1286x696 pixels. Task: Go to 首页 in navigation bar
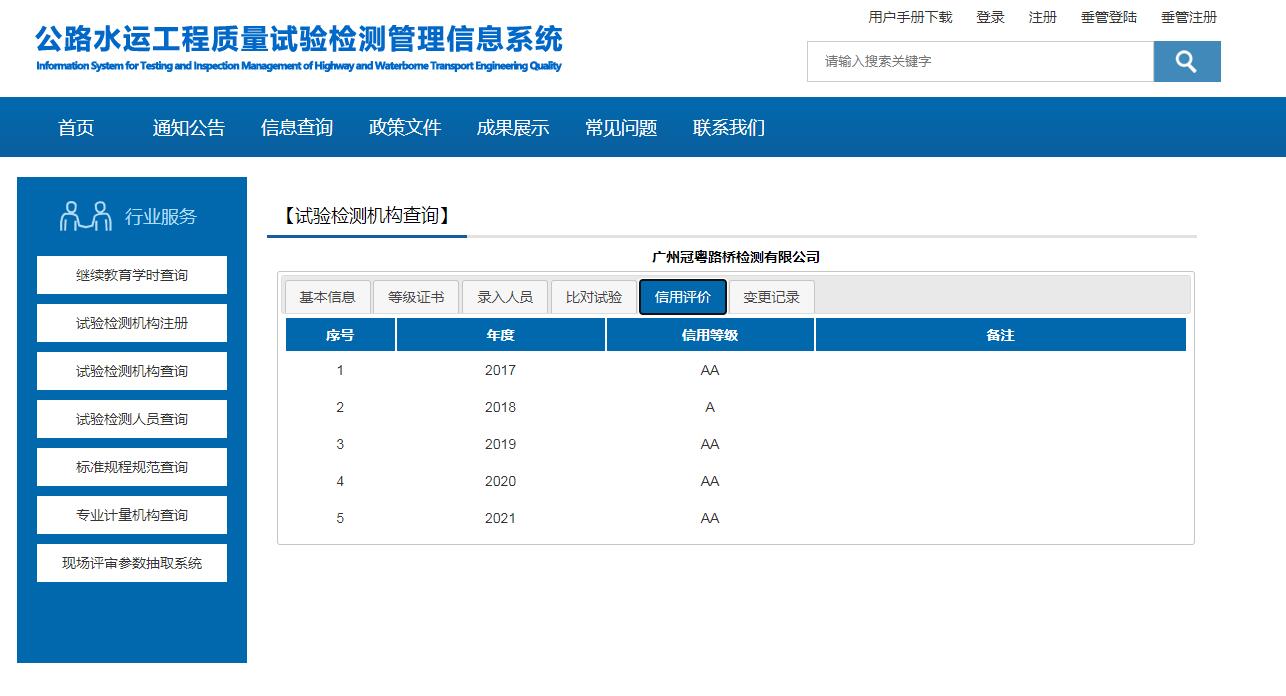pos(76,127)
